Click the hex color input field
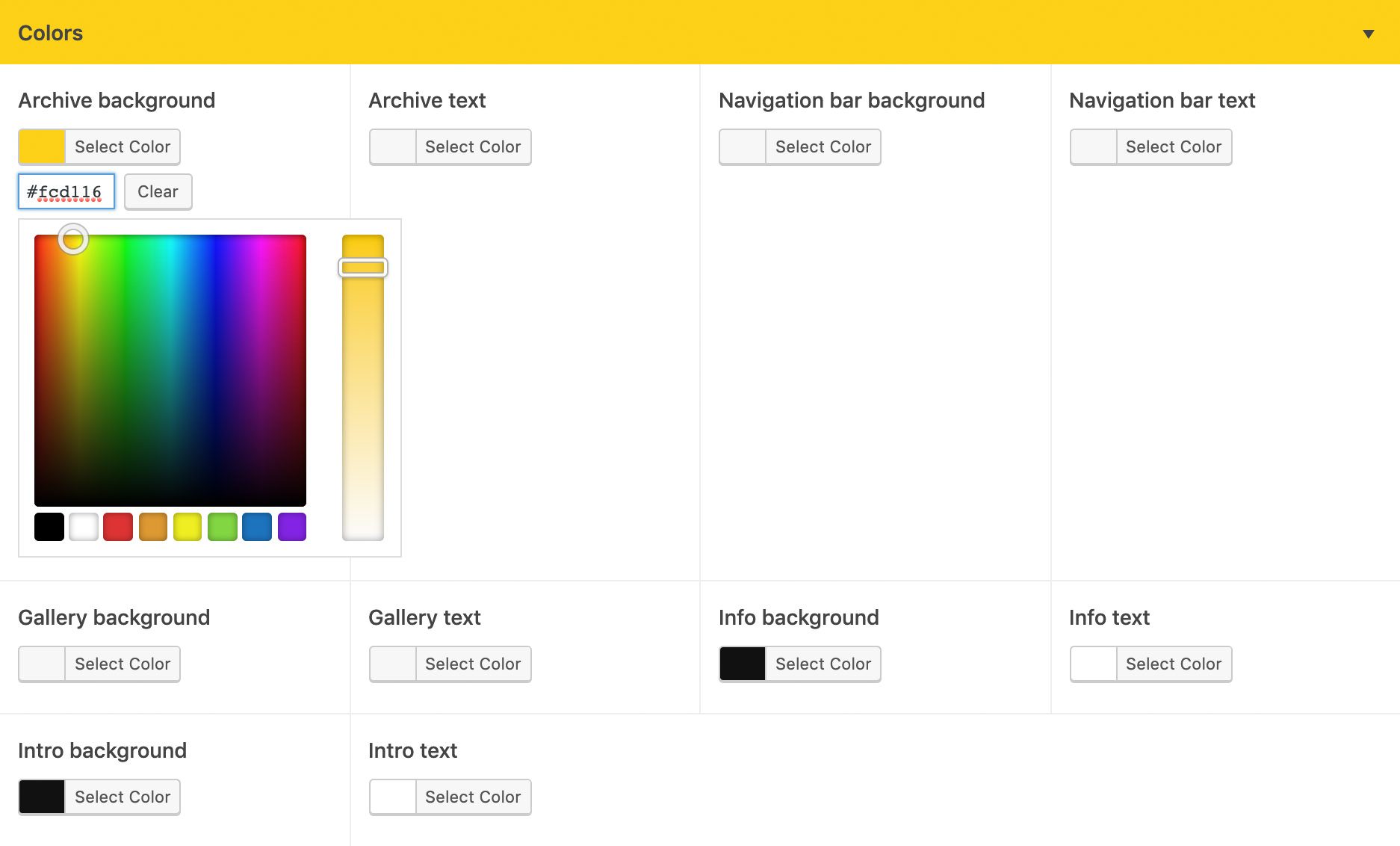1400x846 pixels. (66, 192)
